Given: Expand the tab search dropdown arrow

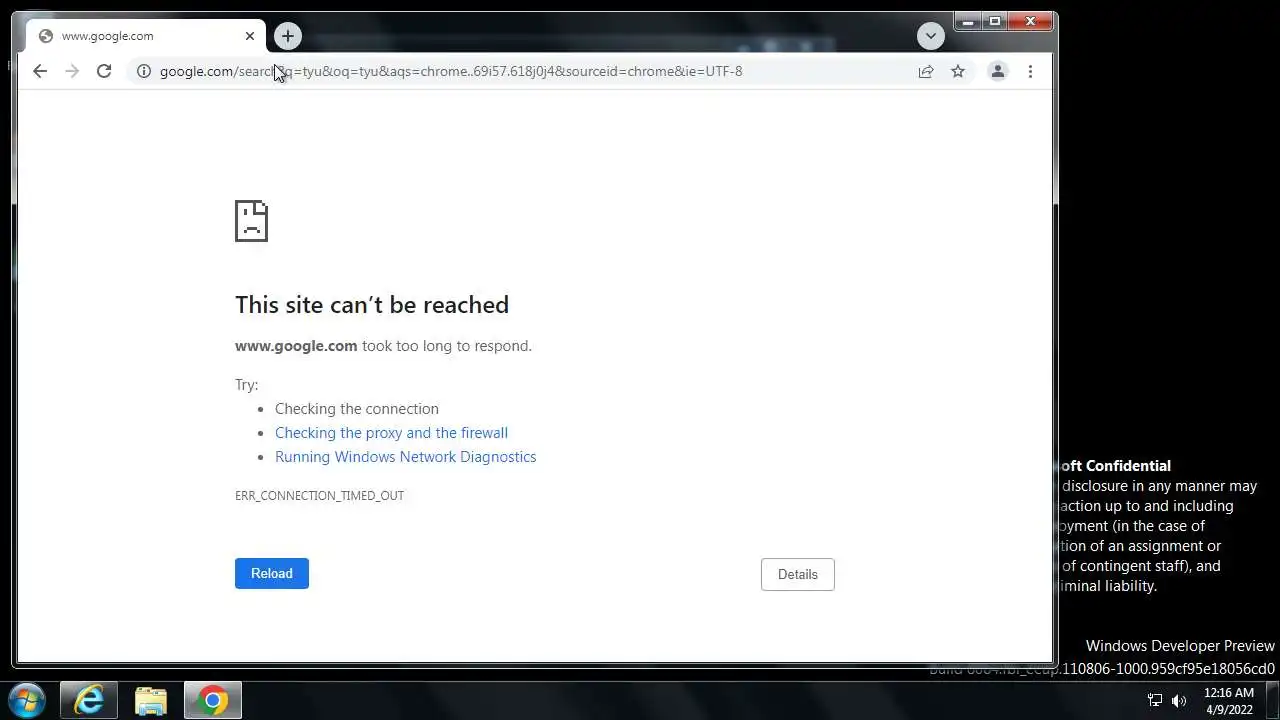Looking at the screenshot, I should click(931, 36).
